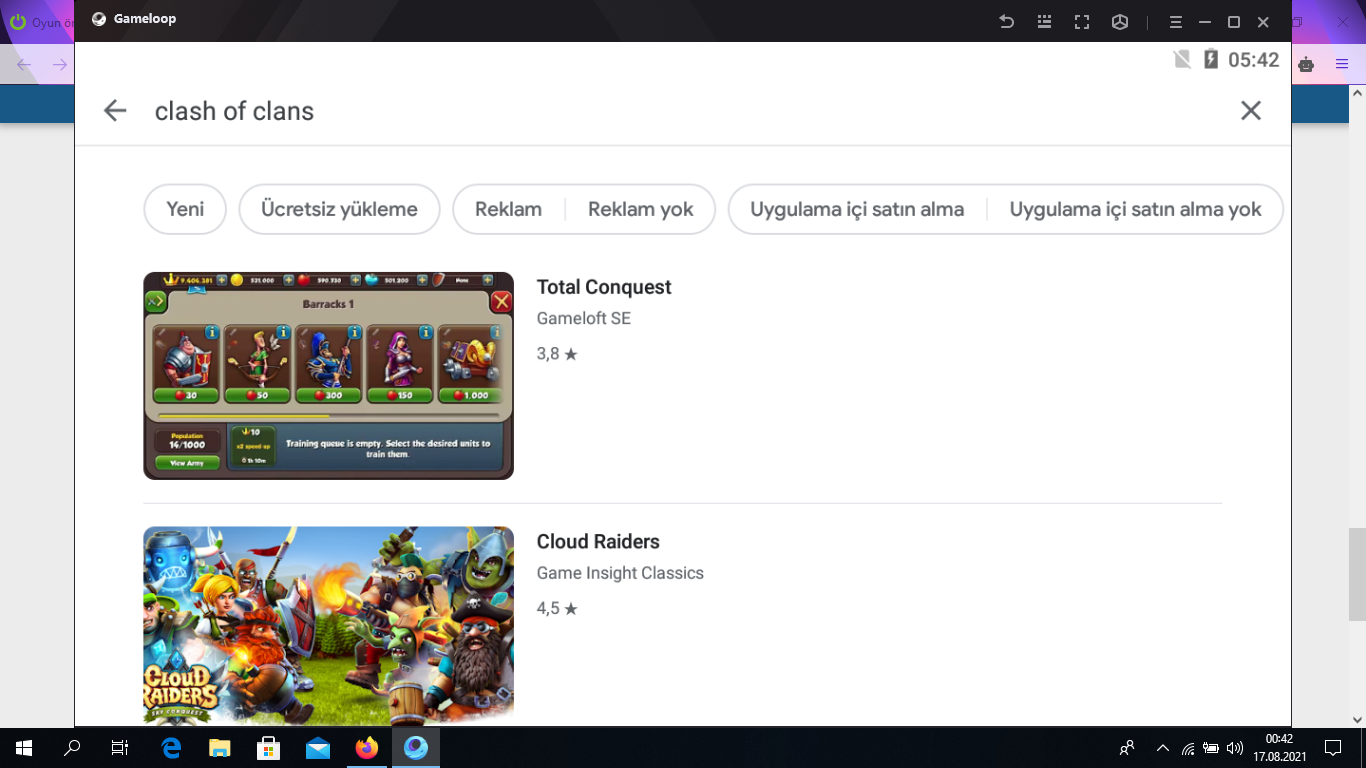Screen dimensions: 1366x768
Task: Go back from the clash of clans search
Action: [115, 111]
